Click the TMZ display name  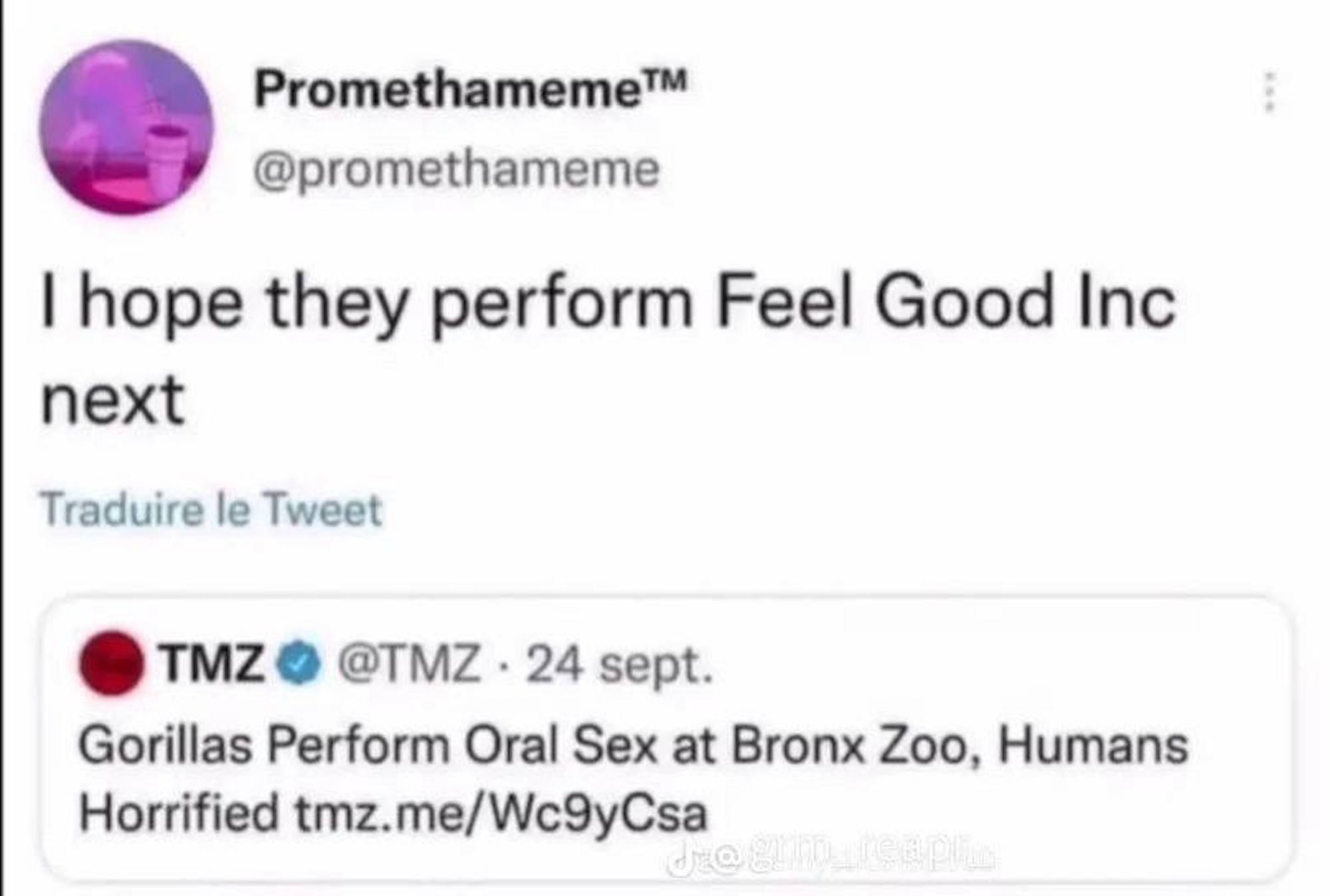(x=211, y=664)
